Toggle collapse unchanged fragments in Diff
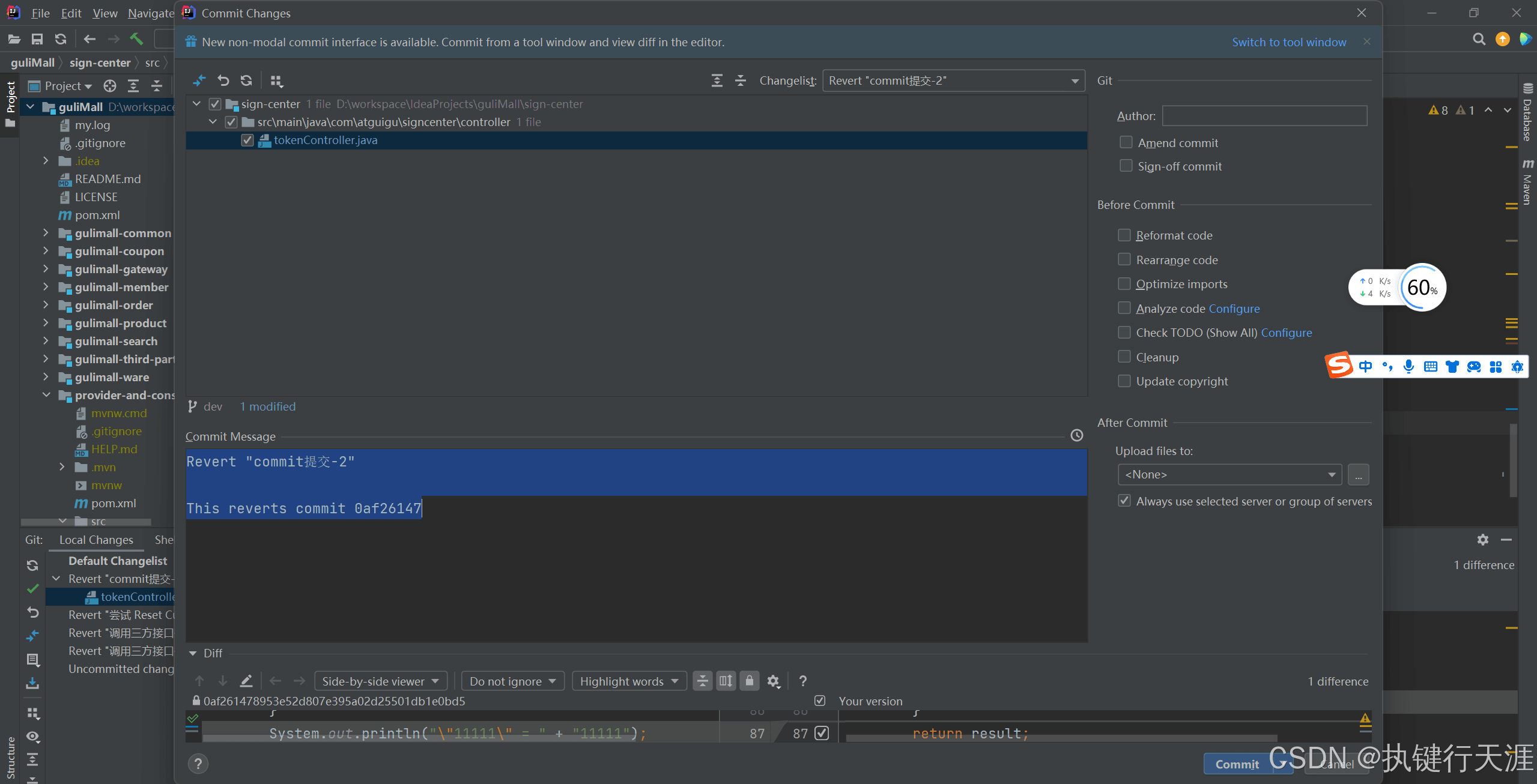The image size is (1537, 784). pos(702,681)
